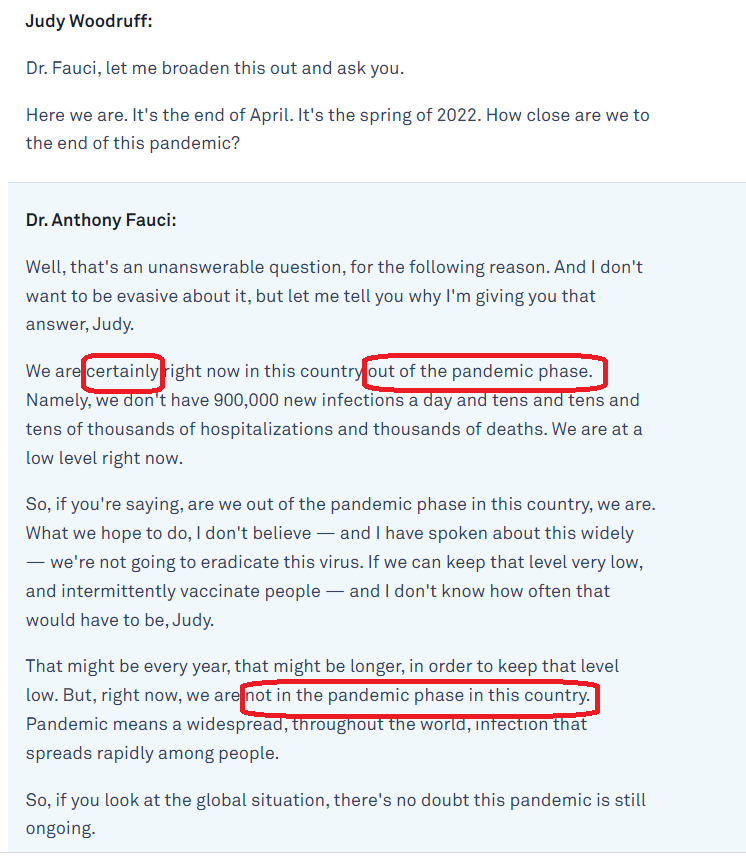Click the phrase "the end of this pandemic?"
The width and height of the screenshot is (746, 857).
point(133,143)
